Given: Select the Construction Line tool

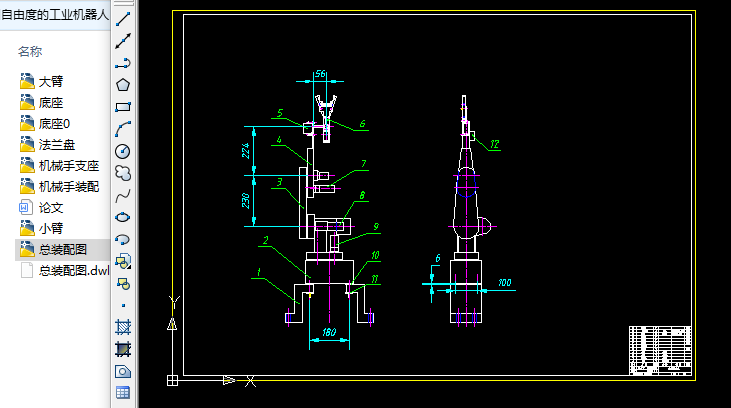Looking at the screenshot, I should click(x=123, y=41).
